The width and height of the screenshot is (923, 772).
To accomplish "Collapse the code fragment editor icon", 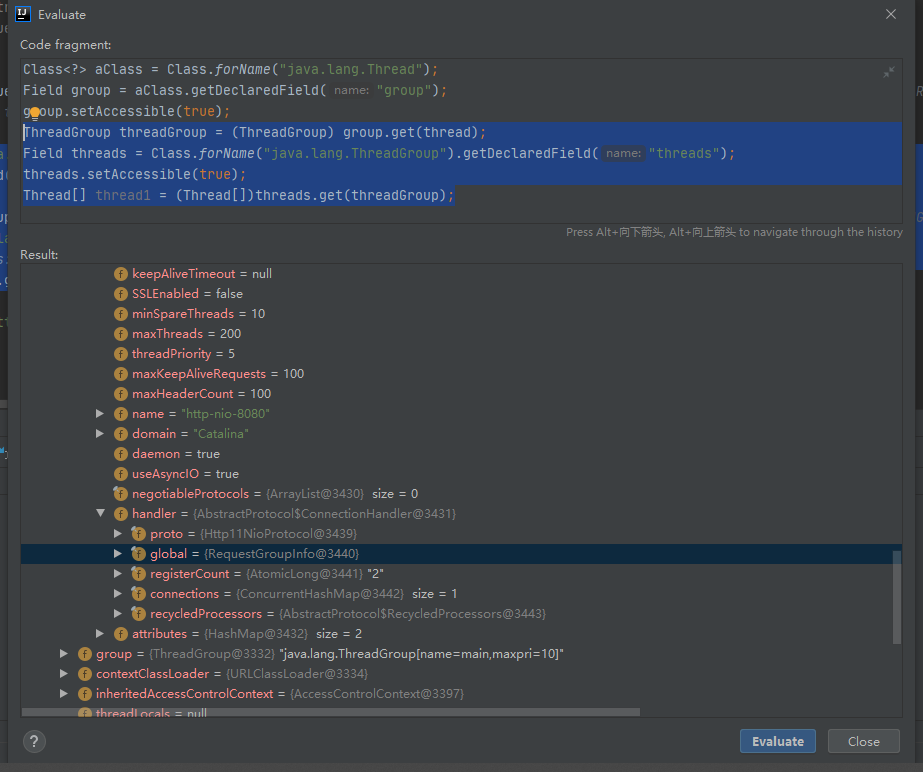I will coord(889,72).
